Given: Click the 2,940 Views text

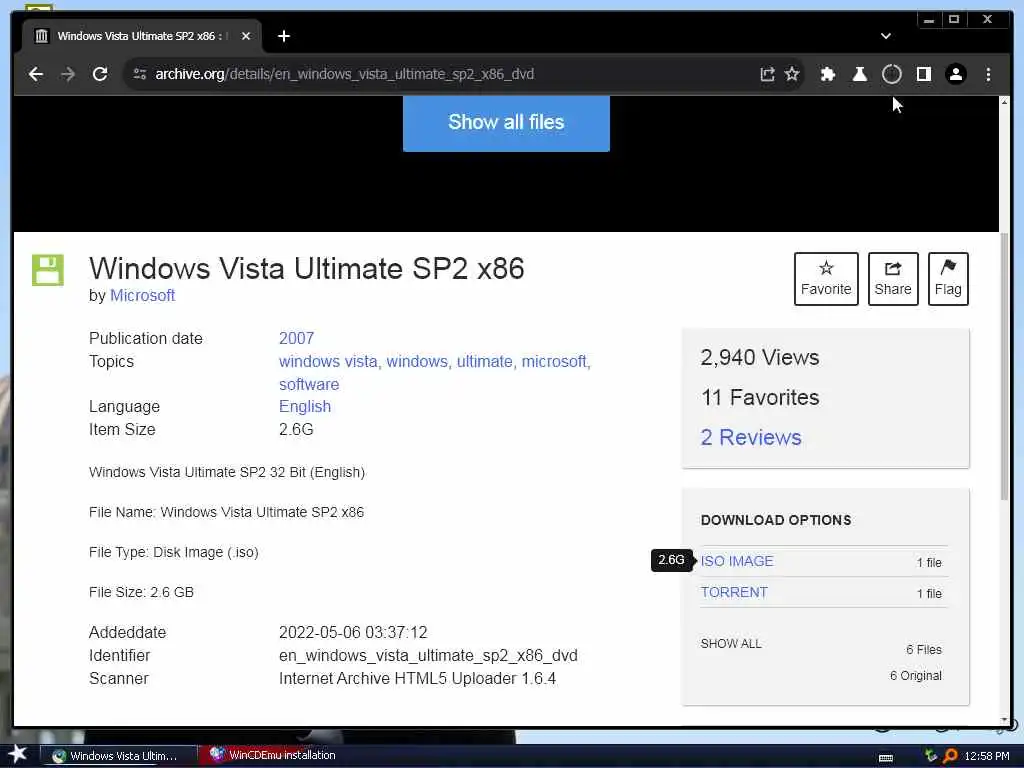Looking at the screenshot, I should coord(760,357).
